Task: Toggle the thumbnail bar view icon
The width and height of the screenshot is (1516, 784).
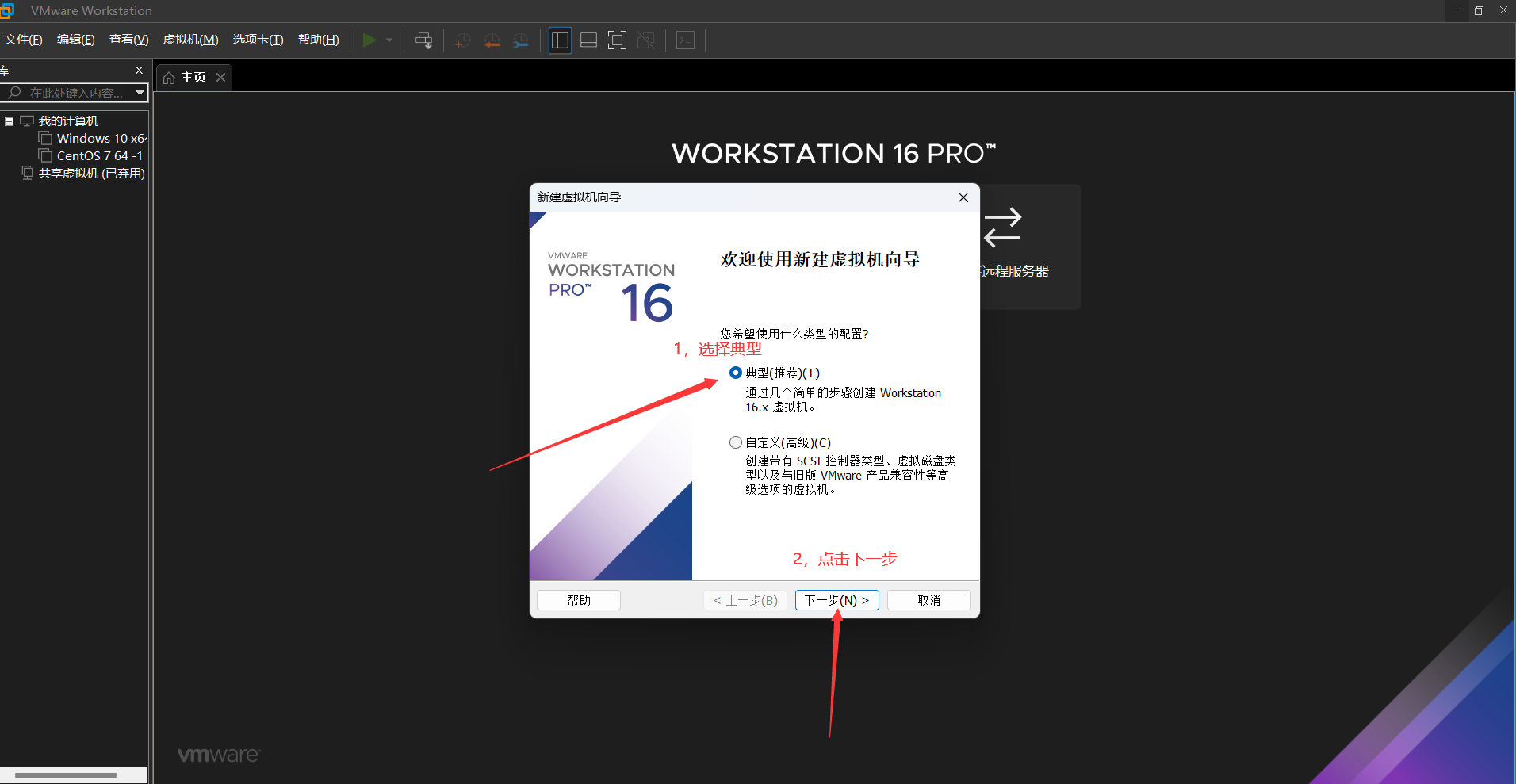Action: click(588, 40)
